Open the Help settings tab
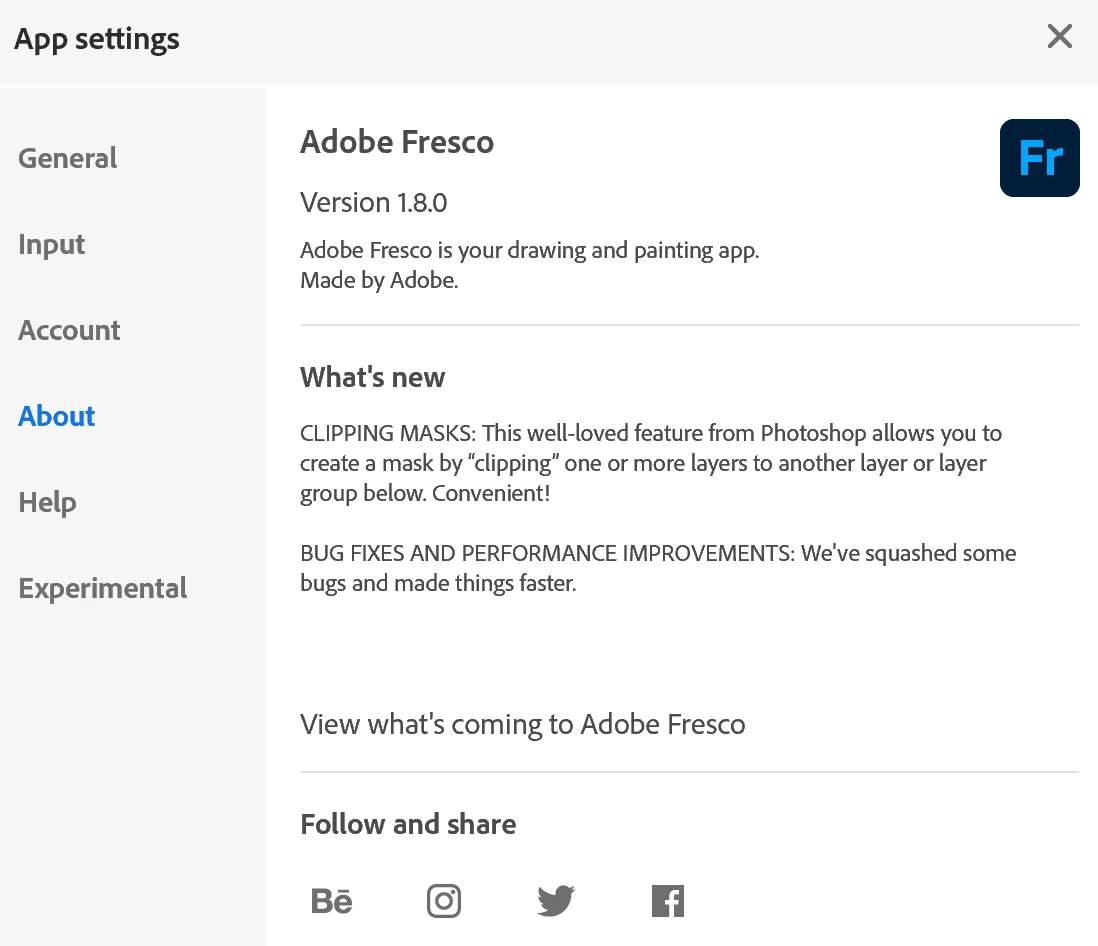The width and height of the screenshot is (1098, 946). (x=47, y=502)
